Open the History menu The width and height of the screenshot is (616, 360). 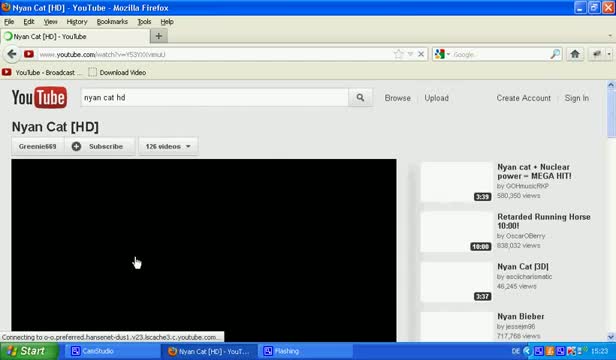click(77, 22)
